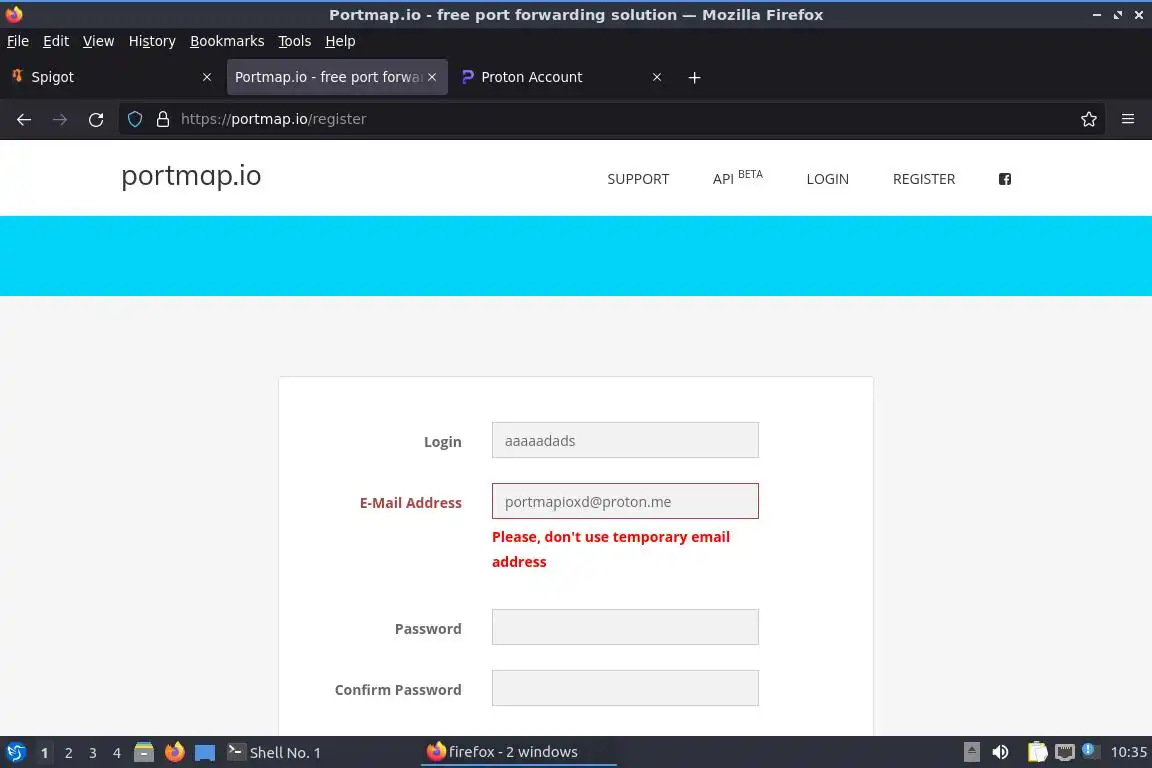Image resolution: width=1152 pixels, height=768 pixels.
Task: Open the volume control speaker icon
Action: pyautogui.click(x=1000, y=753)
